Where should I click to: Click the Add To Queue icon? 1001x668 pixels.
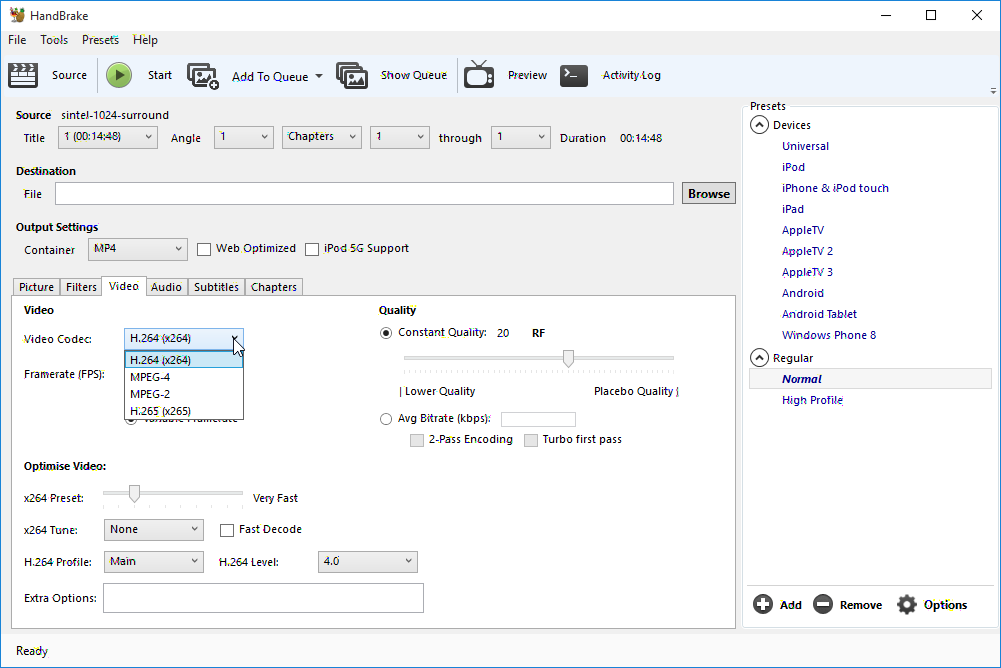click(203, 76)
